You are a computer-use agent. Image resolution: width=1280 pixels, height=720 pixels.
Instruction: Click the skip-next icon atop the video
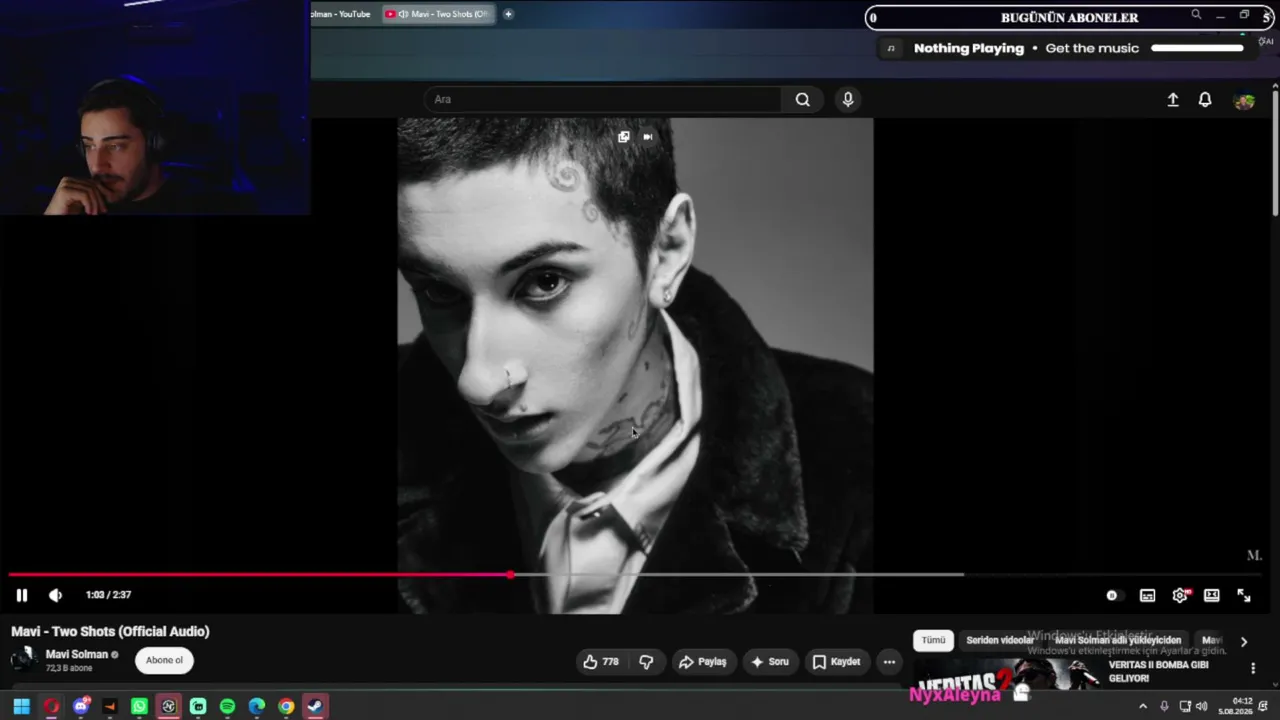pos(648,137)
